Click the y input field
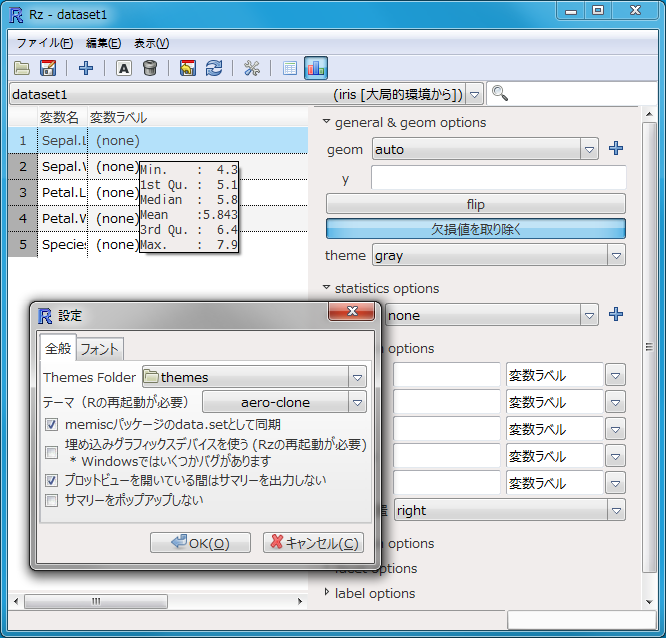Screen dimensions: 666x638 click(x=498, y=178)
